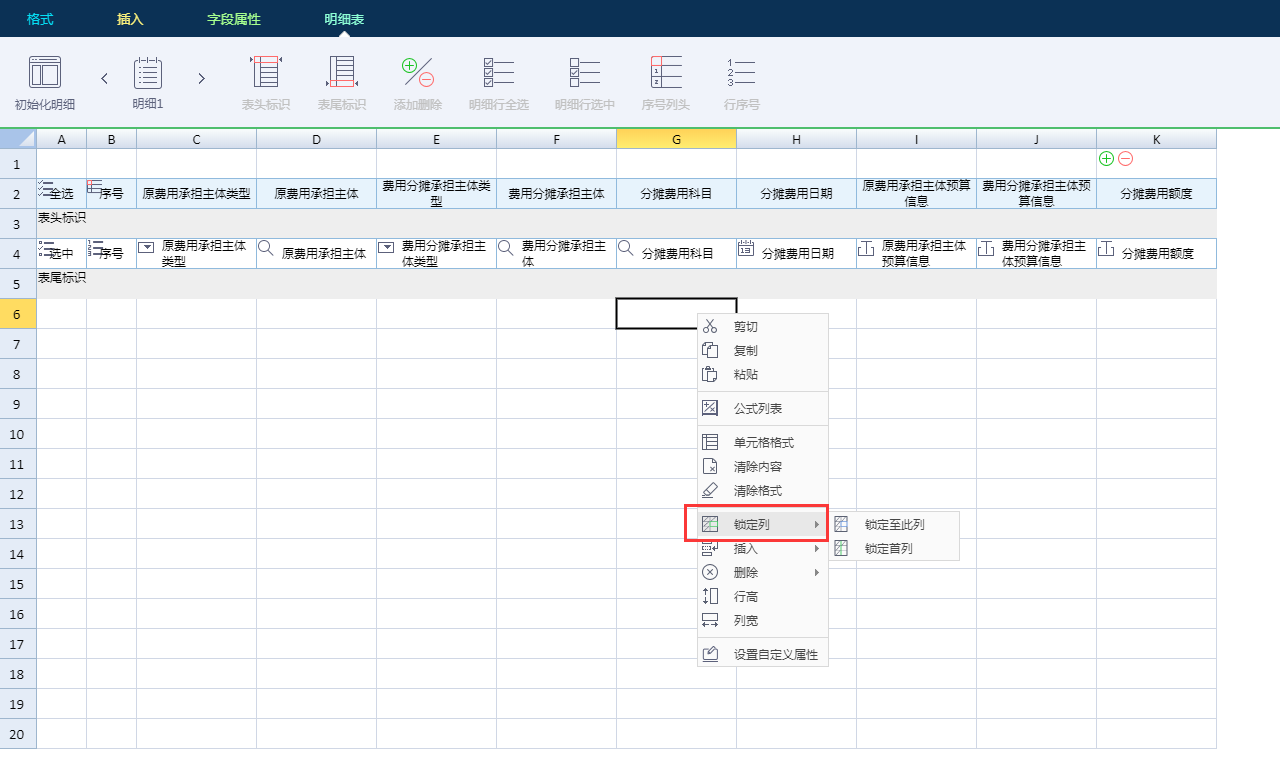Click the red minus icon in column K
1280x778 pixels.
1125,158
